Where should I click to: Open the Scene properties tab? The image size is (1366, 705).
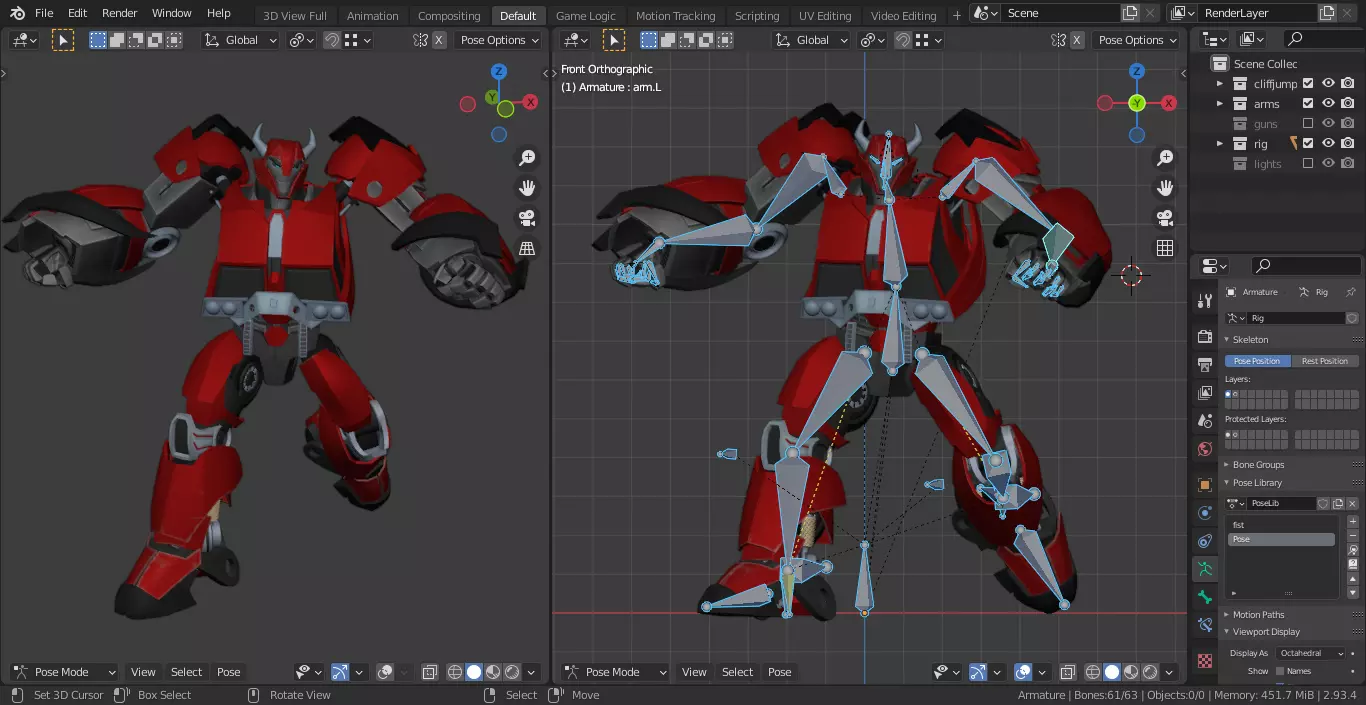(x=1205, y=421)
